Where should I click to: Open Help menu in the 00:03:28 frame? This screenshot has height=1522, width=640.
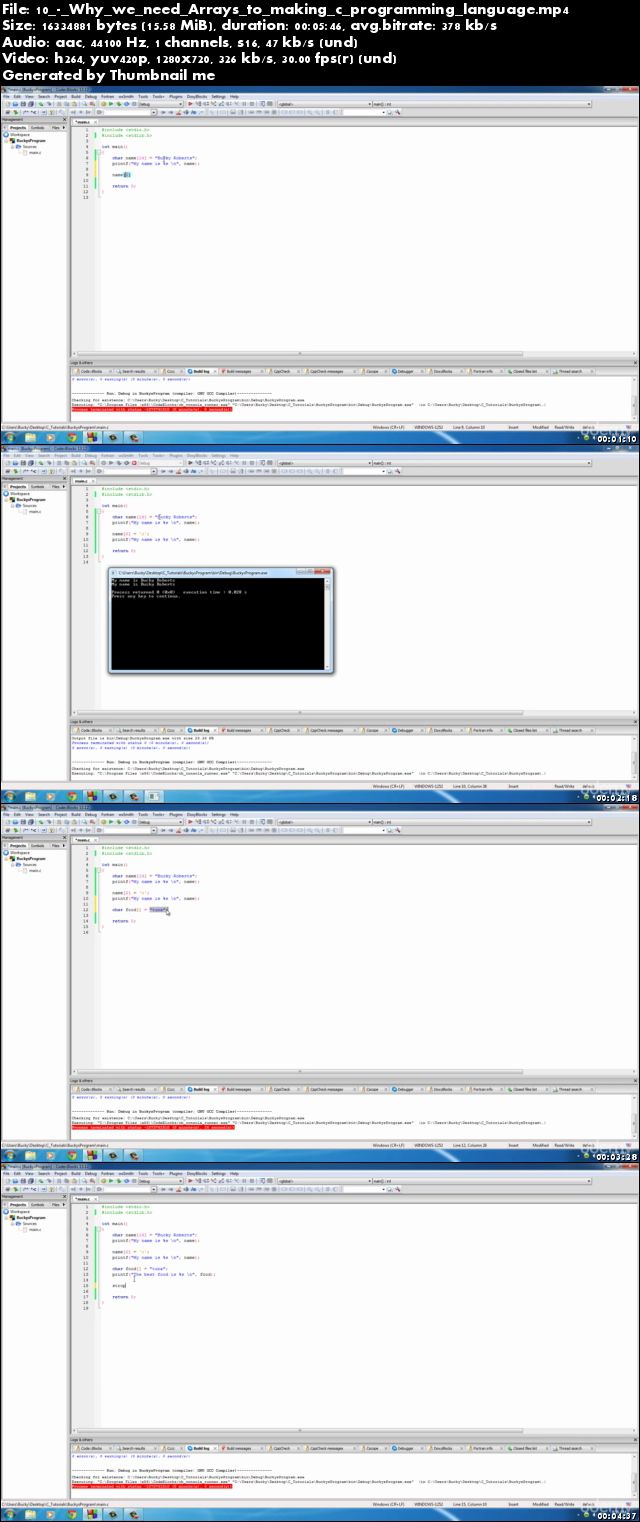[x=234, y=814]
